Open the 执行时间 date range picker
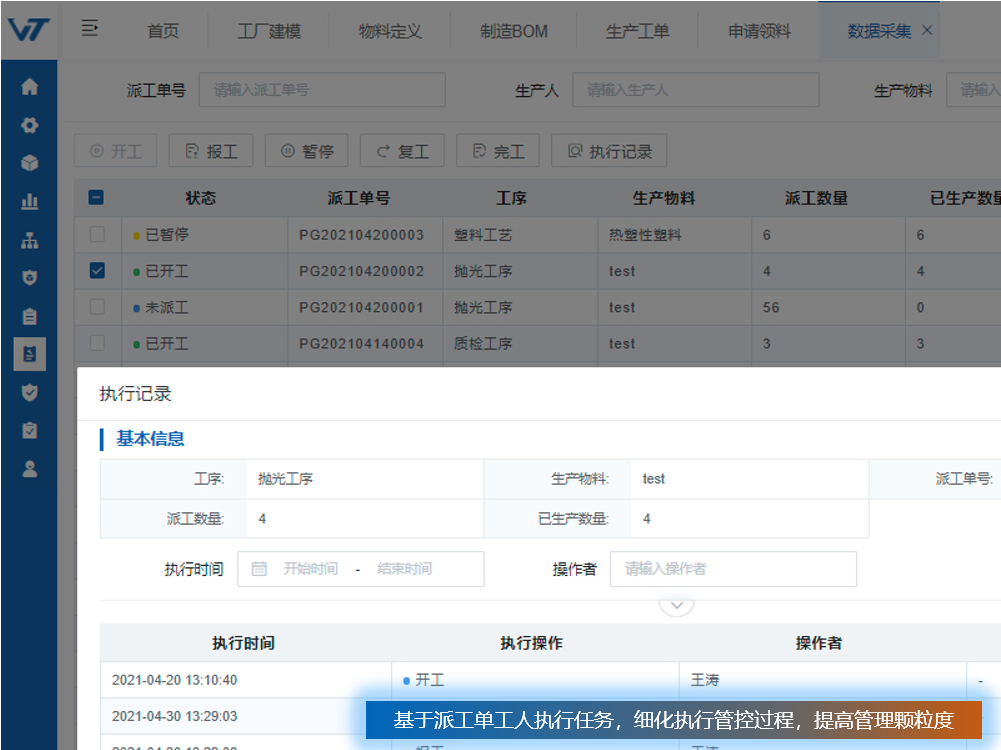Image resolution: width=1001 pixels, height=750 pixels. [x=360, y=569]
